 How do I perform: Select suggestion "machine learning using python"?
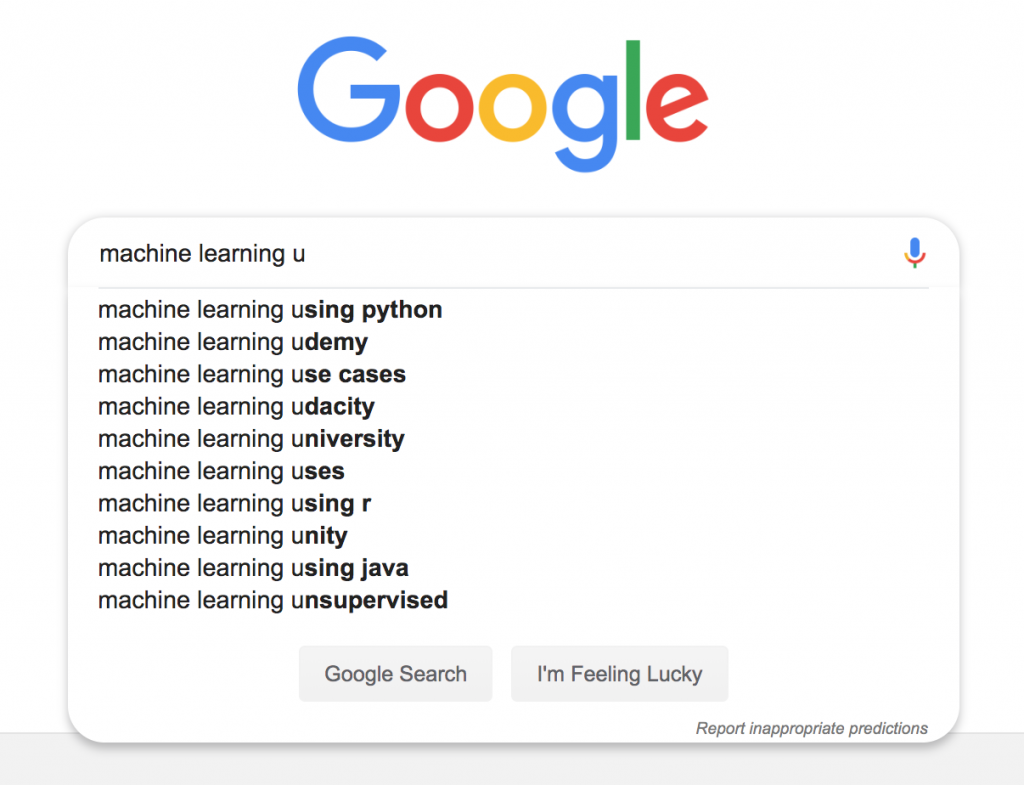click(x=270, y=310)
